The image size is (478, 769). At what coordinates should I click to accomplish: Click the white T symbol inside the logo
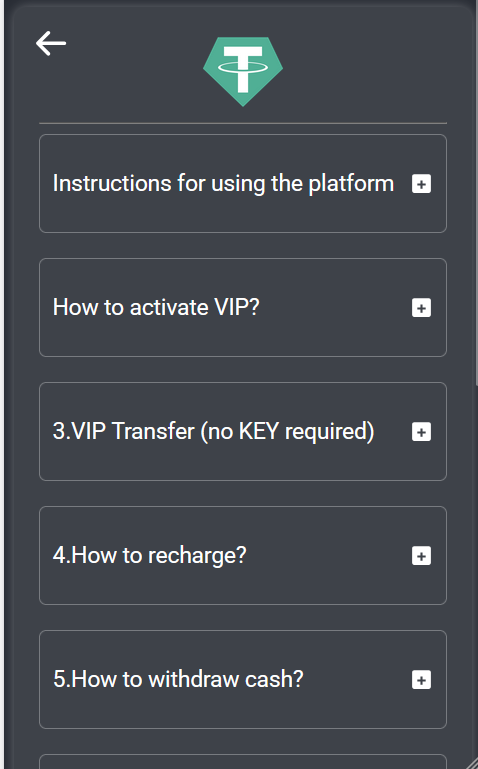pyautogui.click(x=243, y=69)
